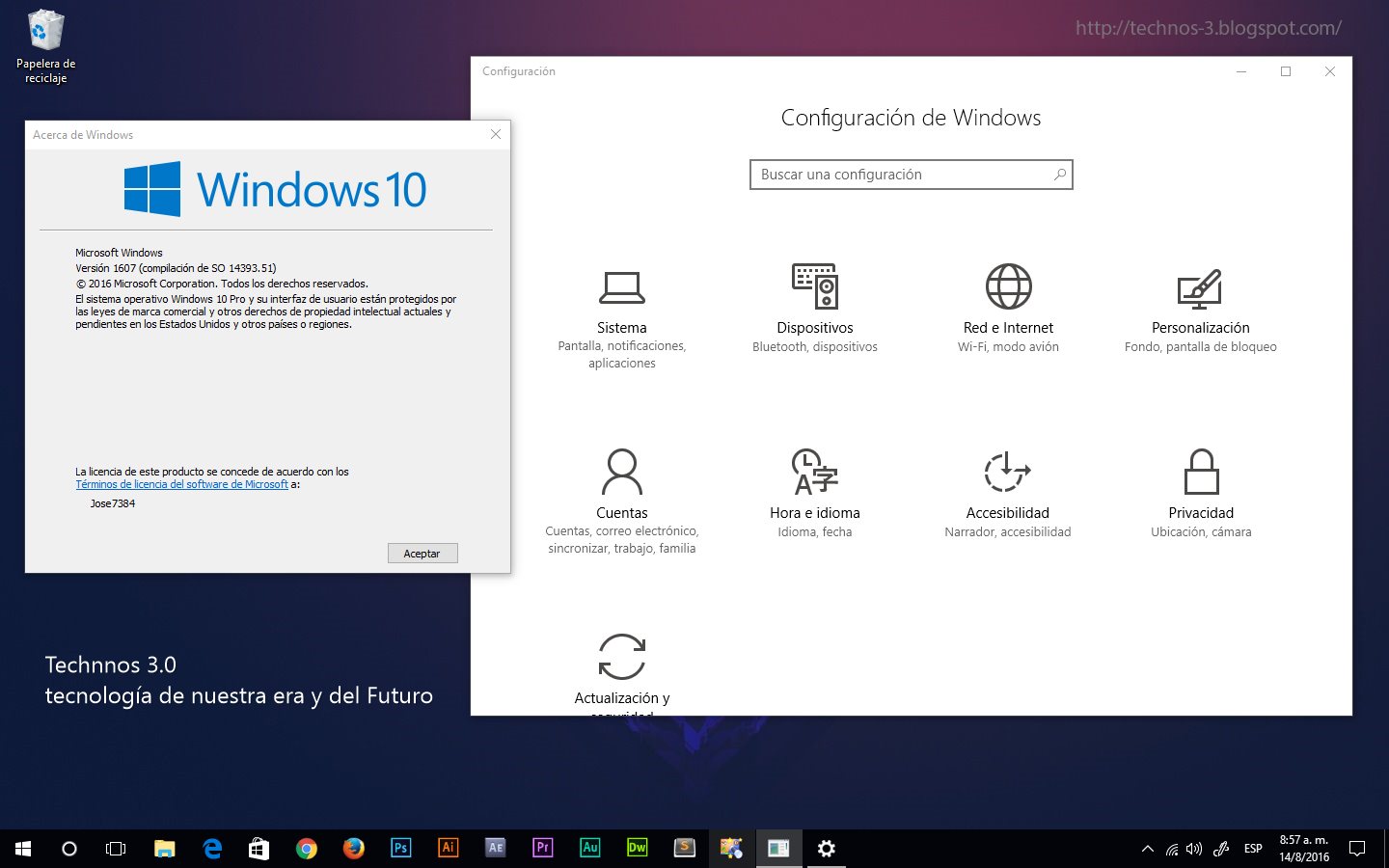Open the Personalización settings category
Viewport: 1389px width, 868px height.
click(x=1201, y=311)
